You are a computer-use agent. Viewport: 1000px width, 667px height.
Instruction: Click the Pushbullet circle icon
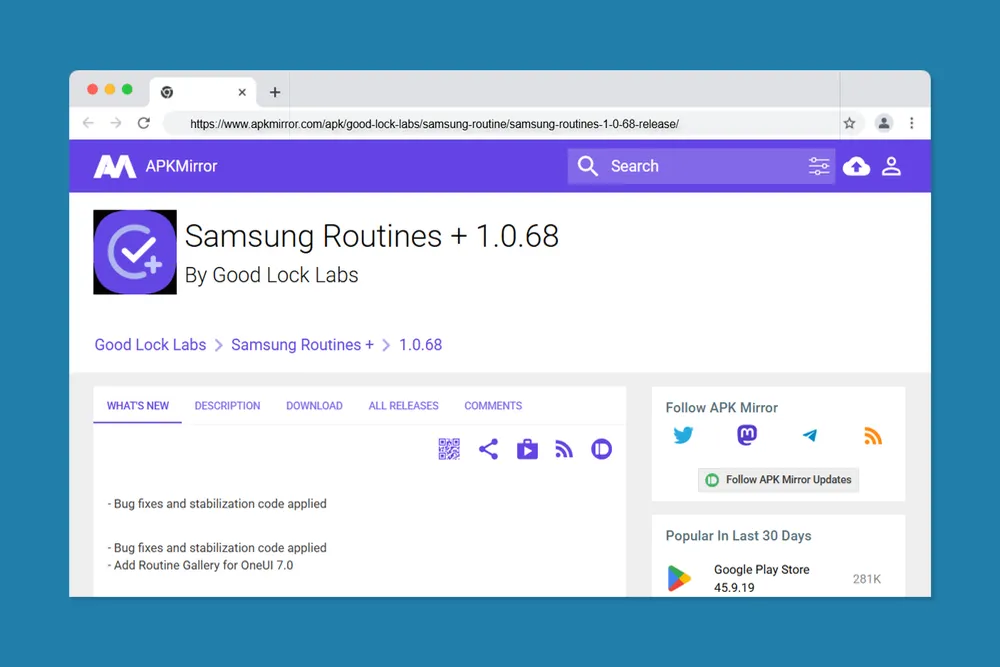pyautogui.click(x=601, y=449)
